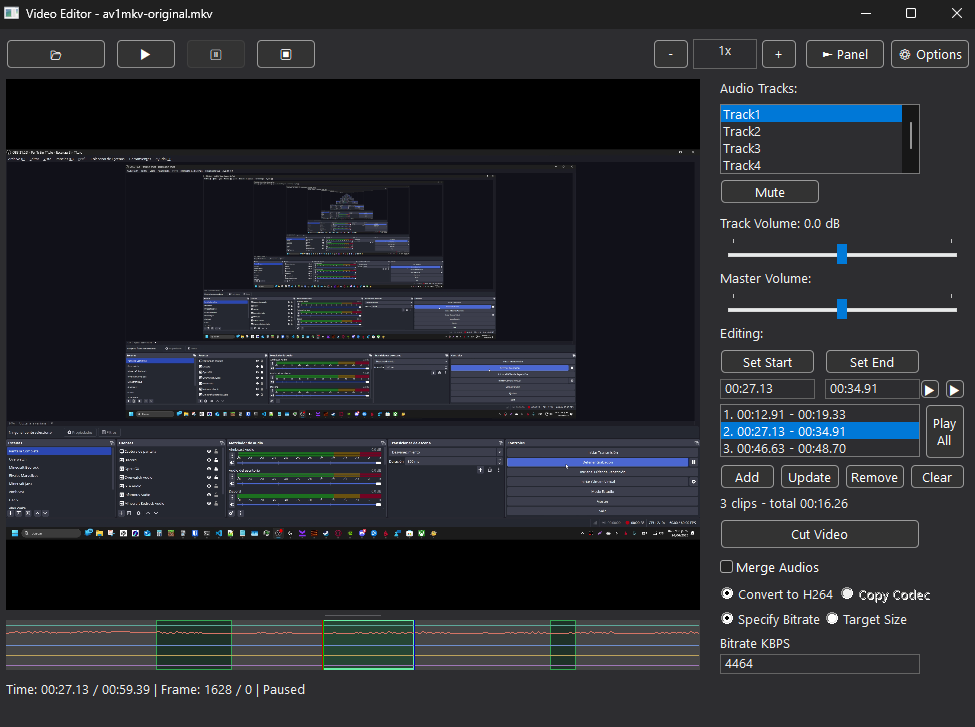Select clip 2. 00:27.13 - 00:34.91
The height and width of the screenshot is (727, 975).
[x=820, y=431]
